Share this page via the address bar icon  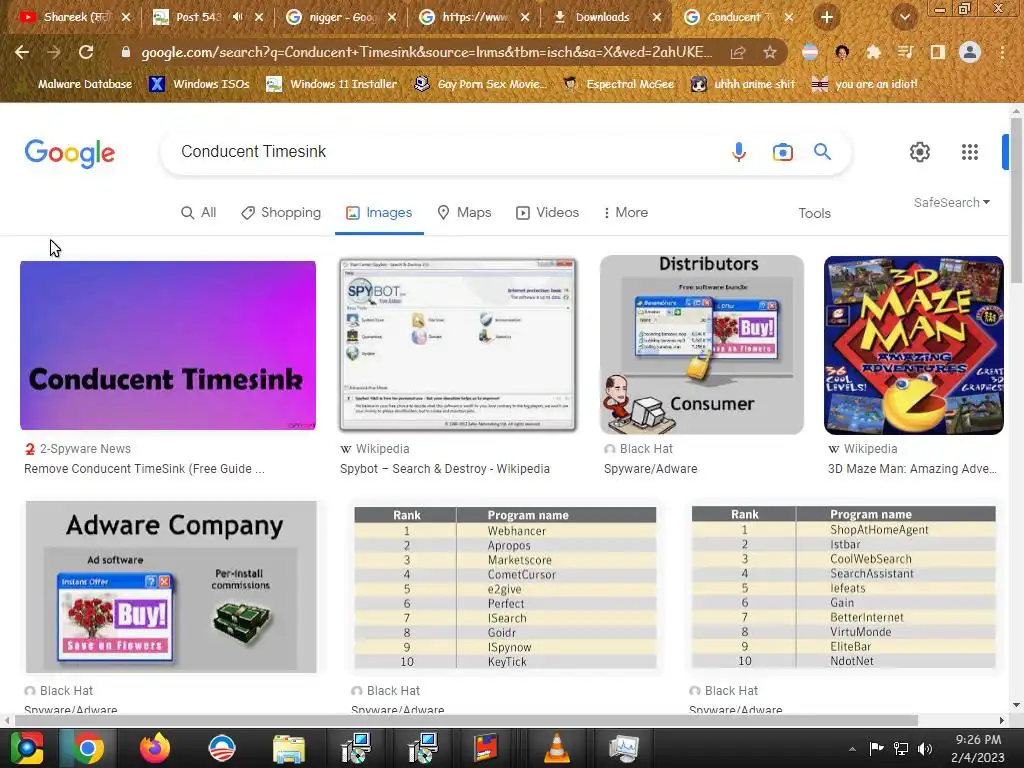coord(738,52)
